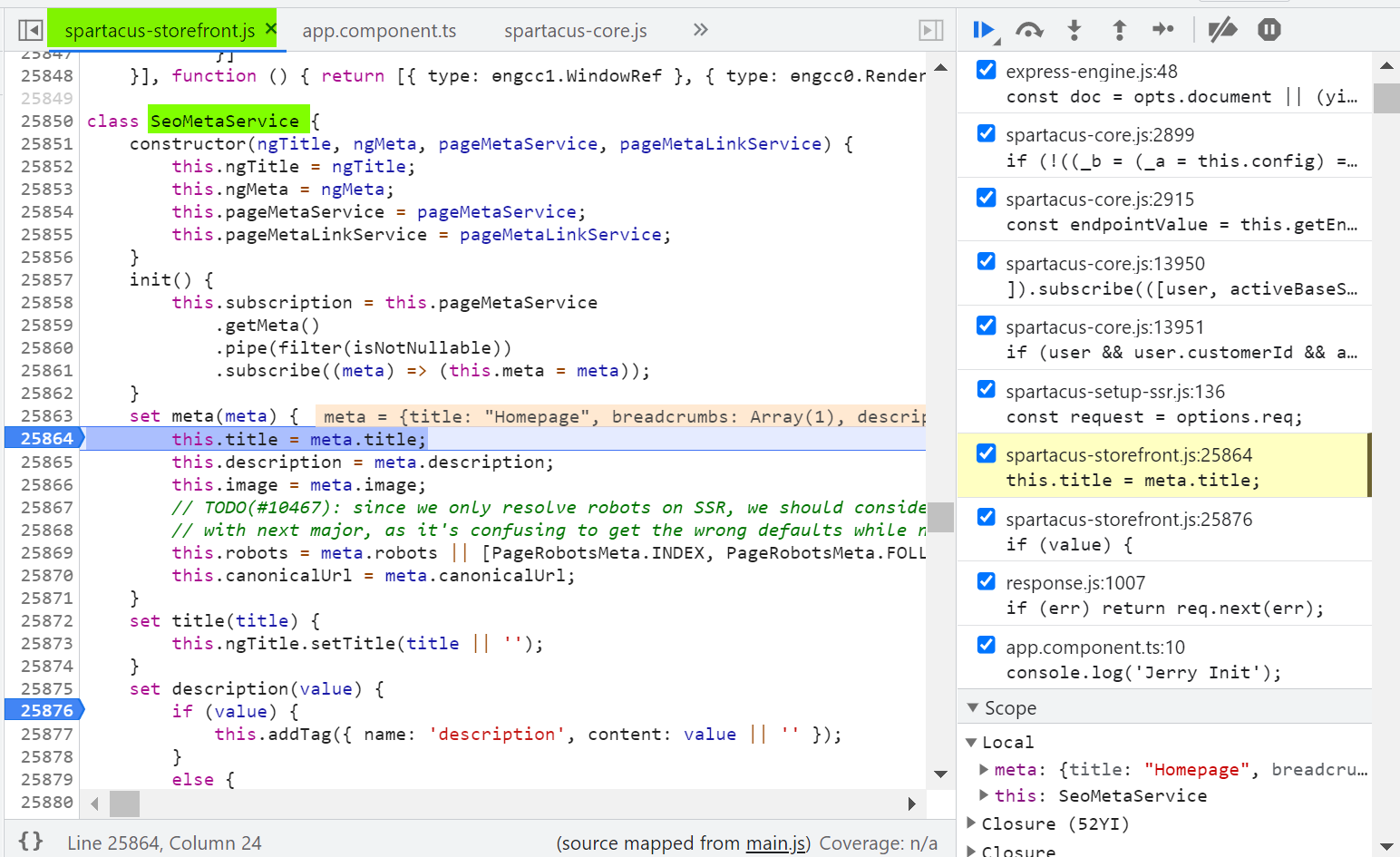The image size is (1400, 857).
Task: Step out of current function
Action: [1120, 31]
